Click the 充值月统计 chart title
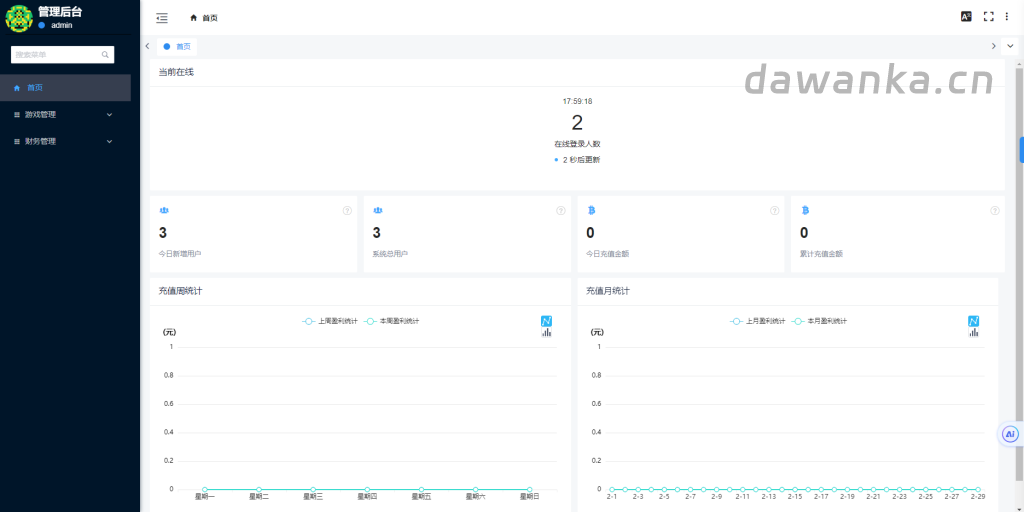The image size is (1024, 512). tap(608, 291)
